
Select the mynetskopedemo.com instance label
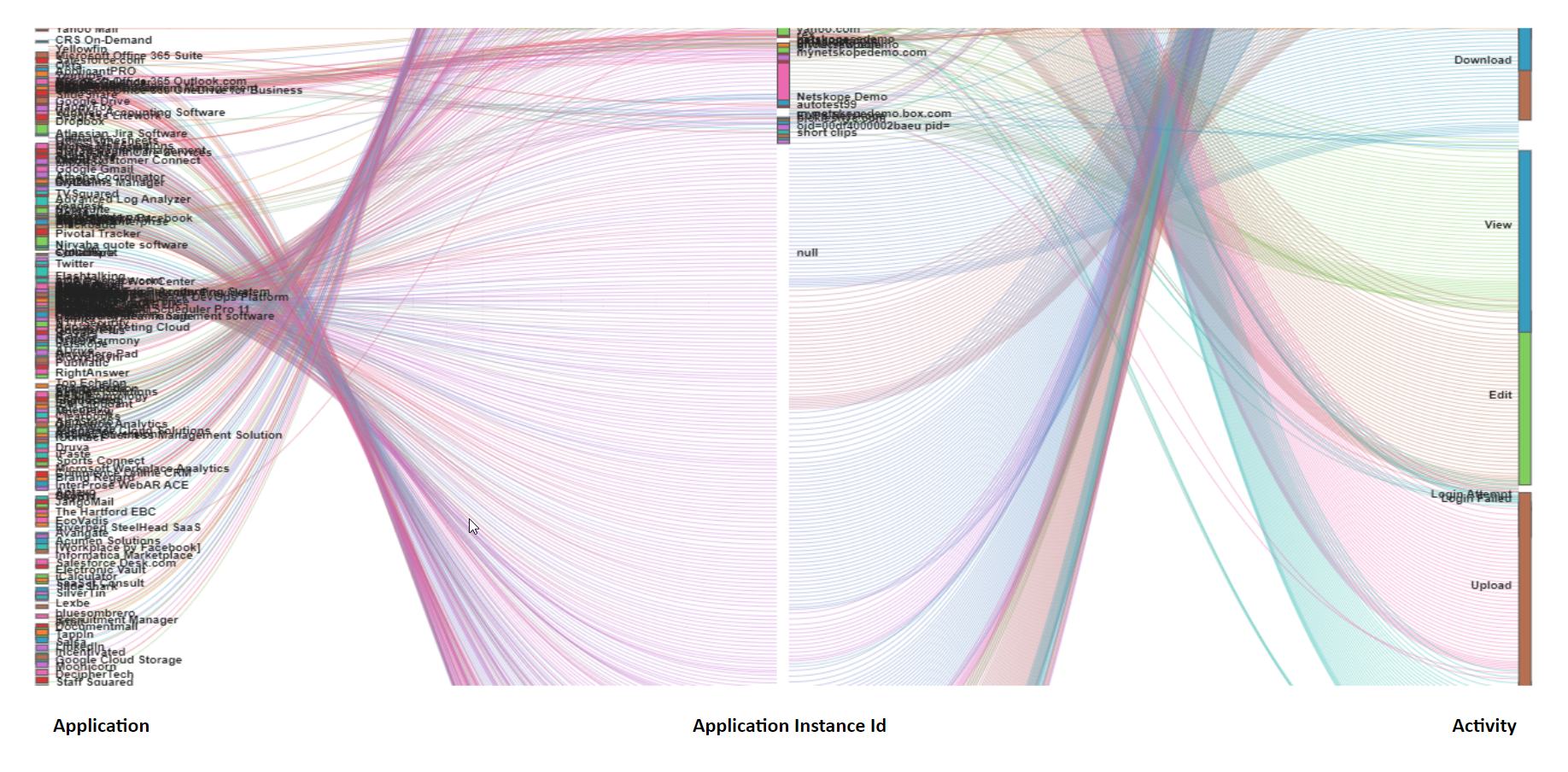point(861,53)
